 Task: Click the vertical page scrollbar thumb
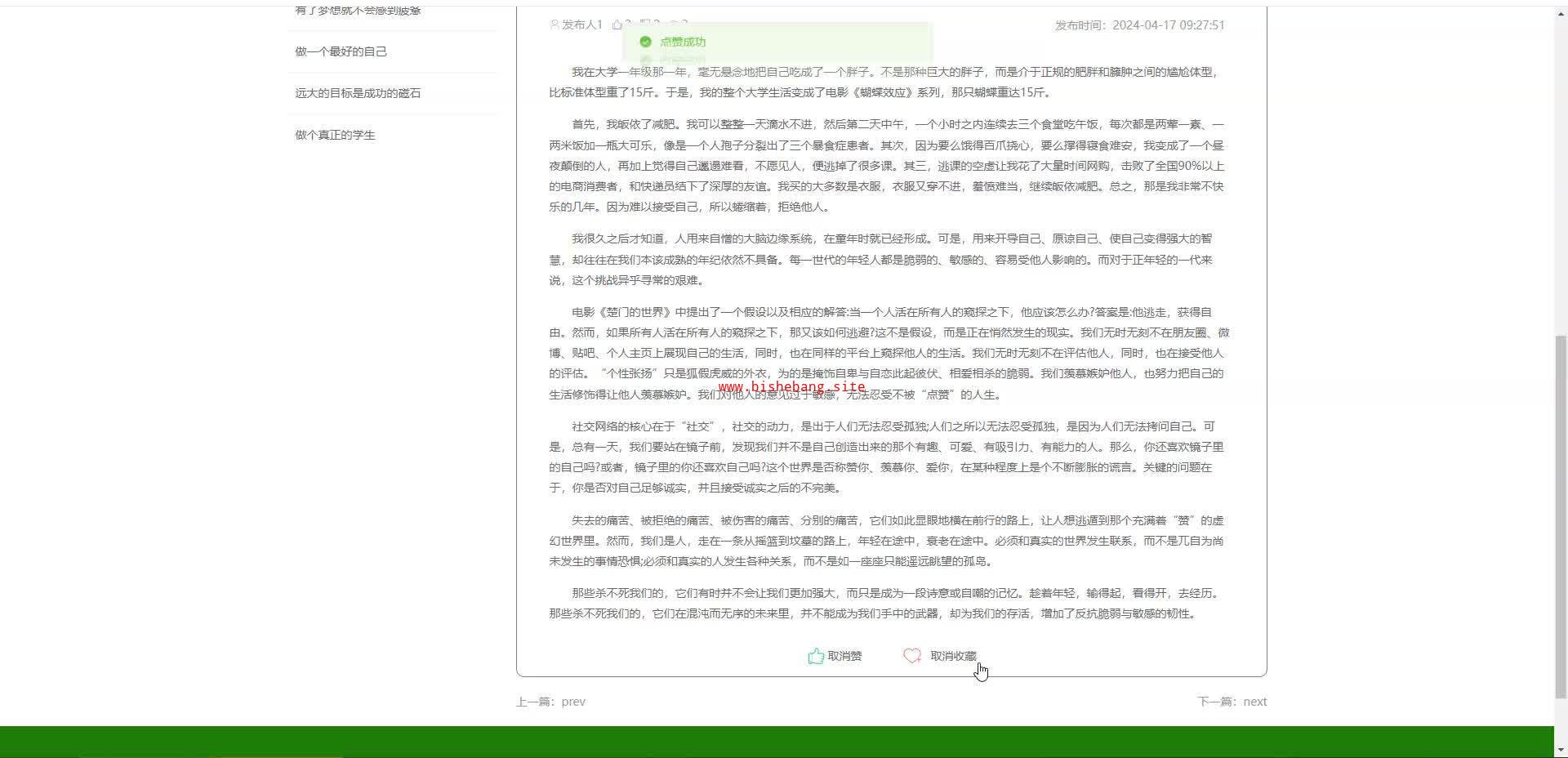(x=1561, y=515)
